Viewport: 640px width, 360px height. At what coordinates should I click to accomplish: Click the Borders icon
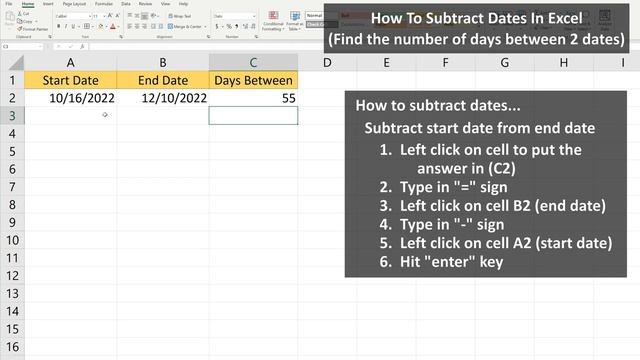click(87, 26)
